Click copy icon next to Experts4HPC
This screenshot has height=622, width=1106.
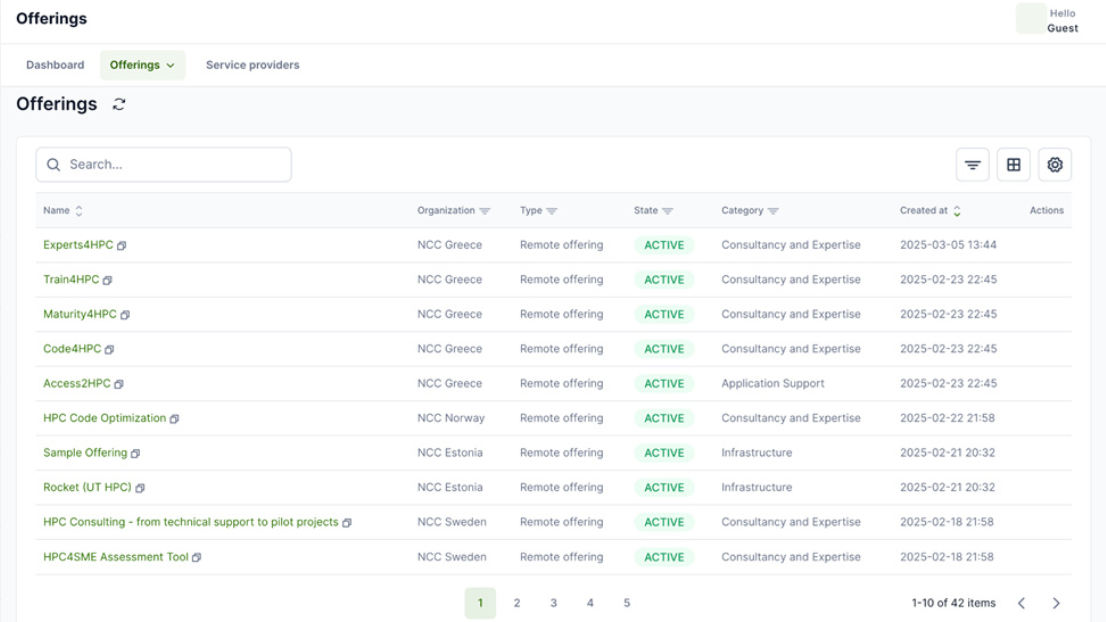click(x=122, y=246)
